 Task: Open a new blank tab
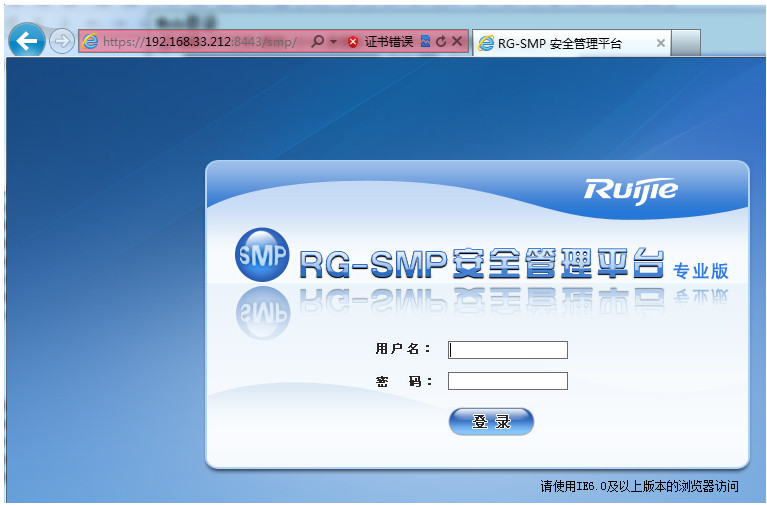coord(686,43)
